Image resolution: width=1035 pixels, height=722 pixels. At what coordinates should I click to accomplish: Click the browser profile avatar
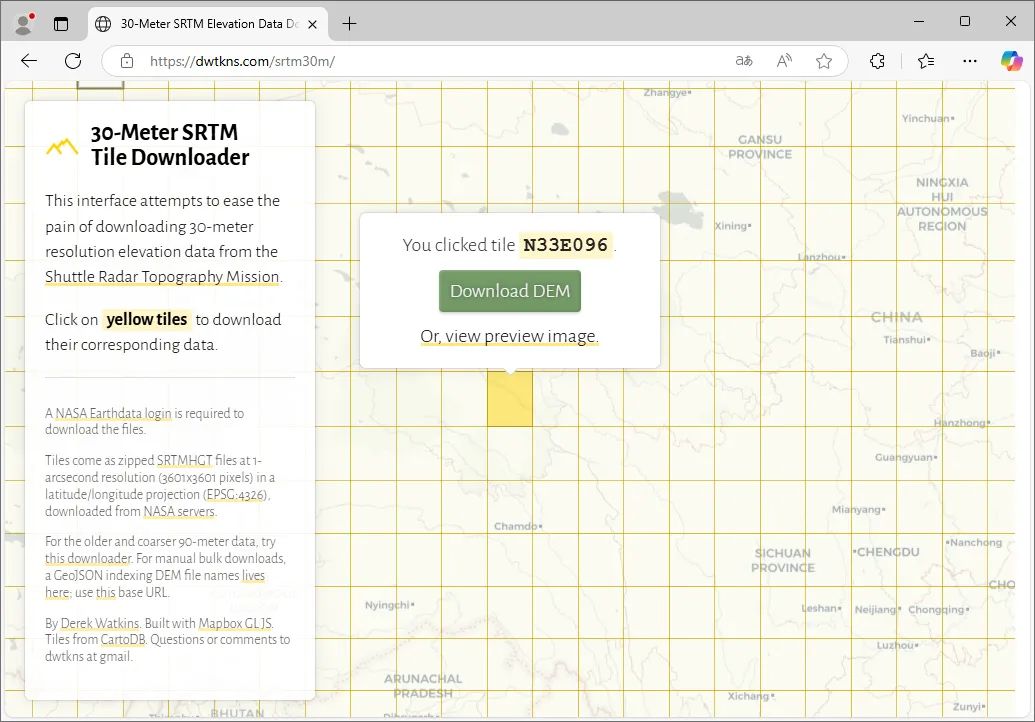point(22,22)
